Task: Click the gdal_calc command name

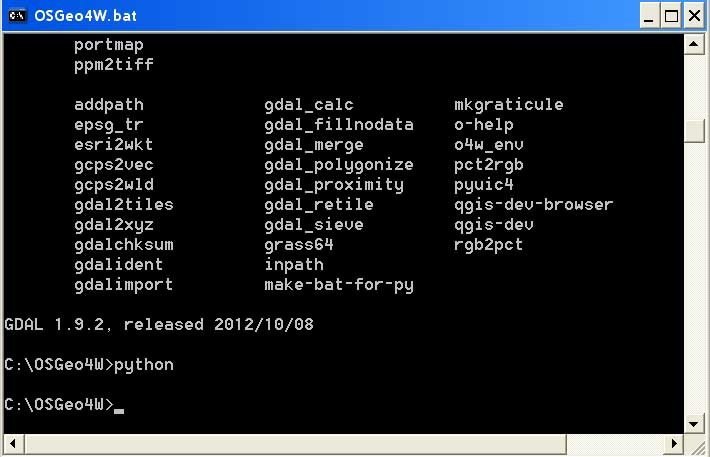Action: 309,105
